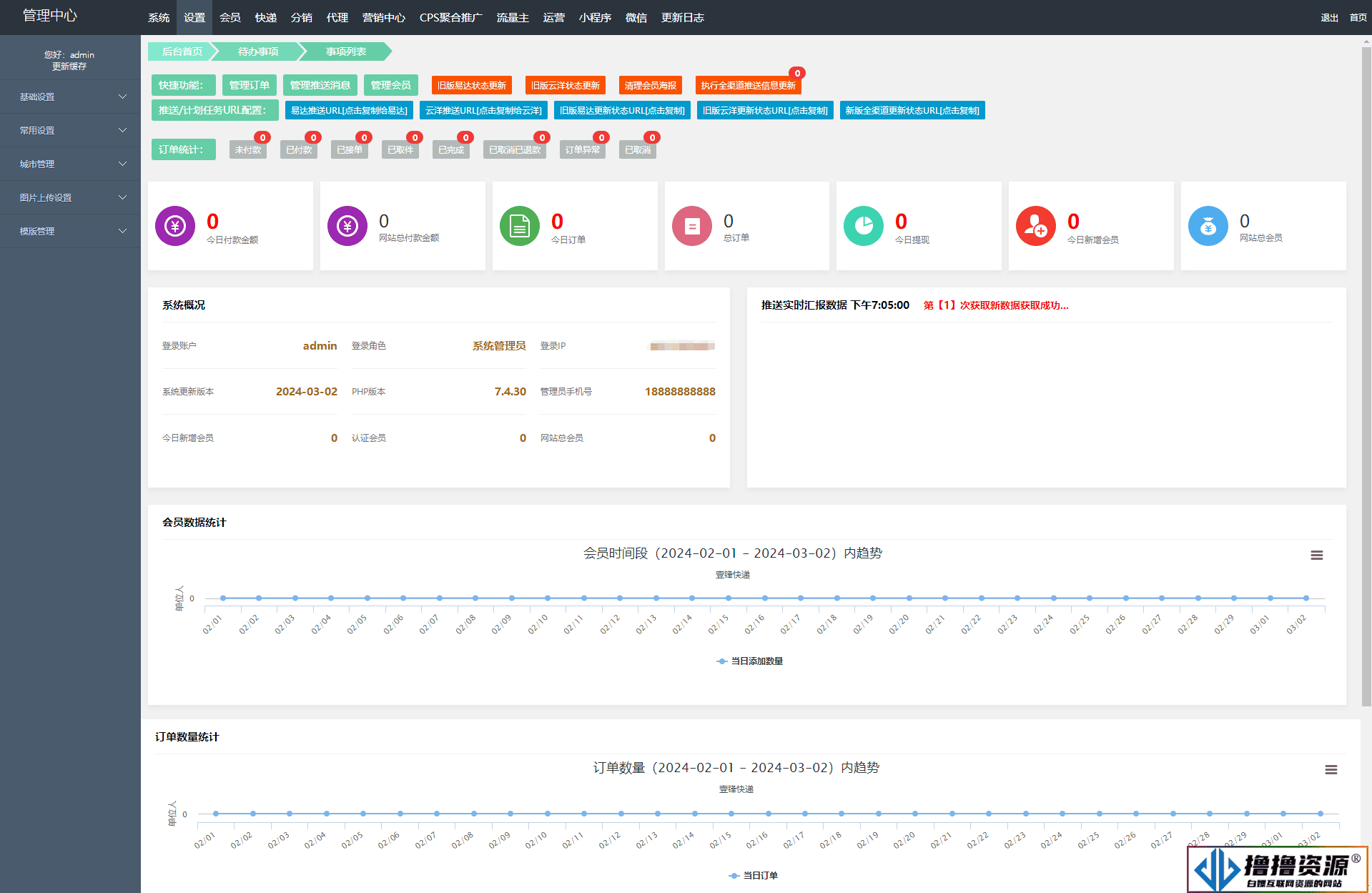Click the 已完成 order status button
1372x893 pixels.
click(451, 149)
